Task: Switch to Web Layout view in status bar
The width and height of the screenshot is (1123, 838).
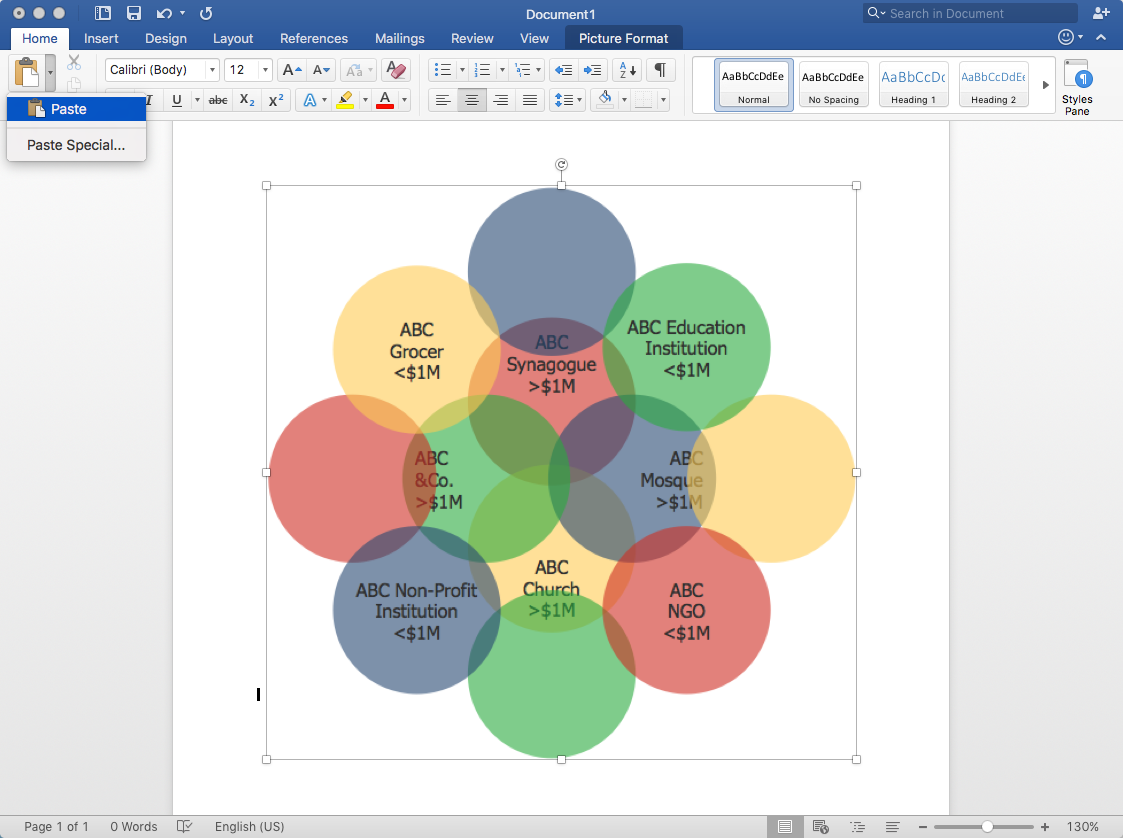Action: pos(820,826)
